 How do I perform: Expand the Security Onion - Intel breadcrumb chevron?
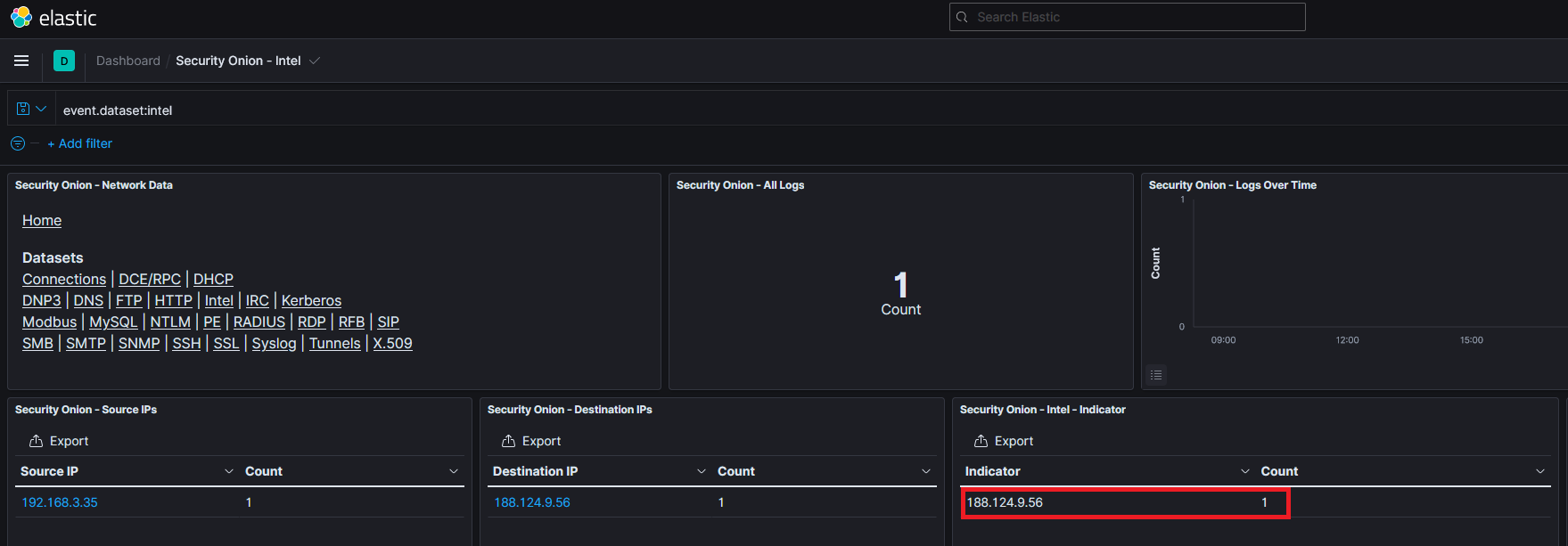pyautogui.click(x=315, y=61)
